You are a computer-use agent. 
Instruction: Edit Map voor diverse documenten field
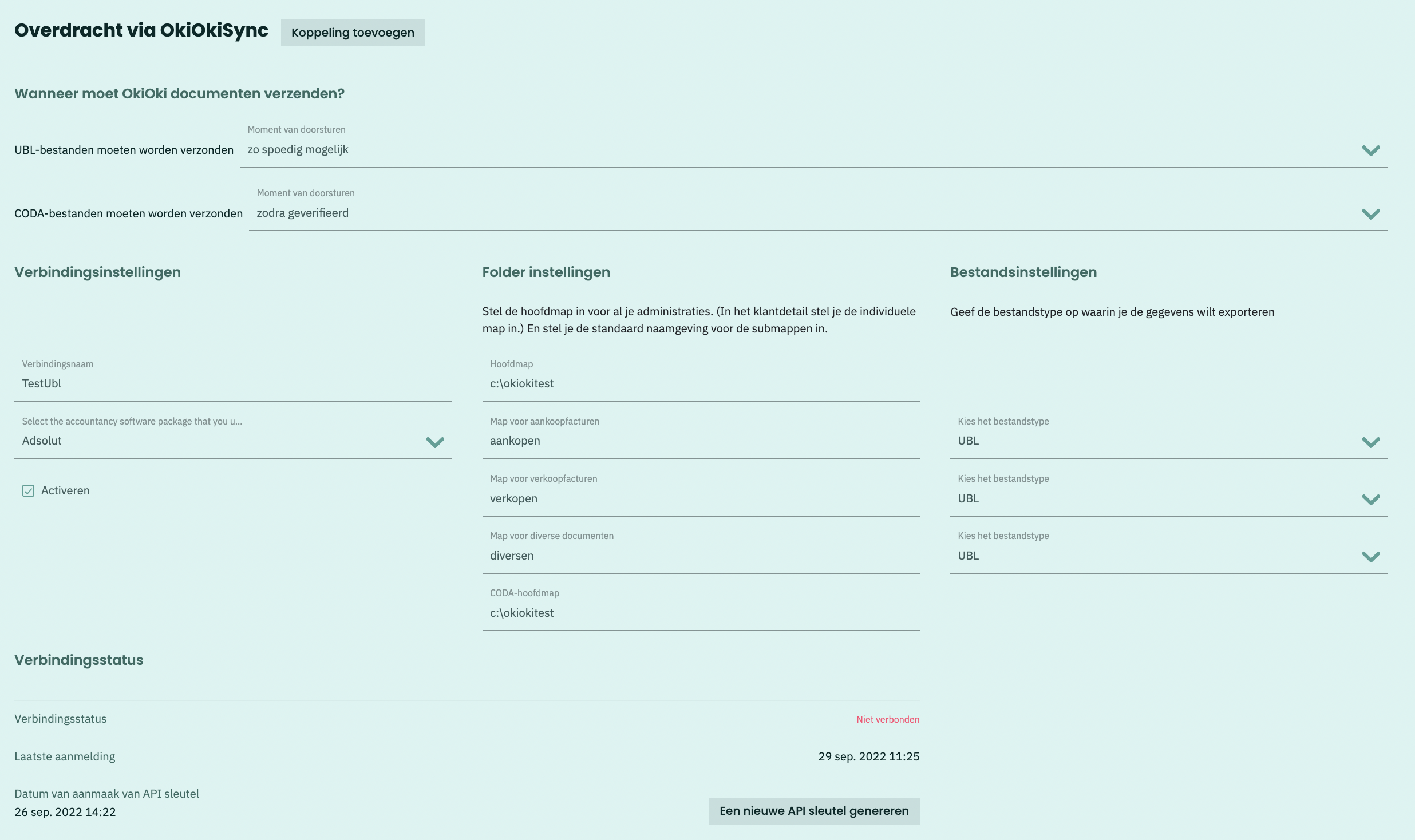point(701,550)
